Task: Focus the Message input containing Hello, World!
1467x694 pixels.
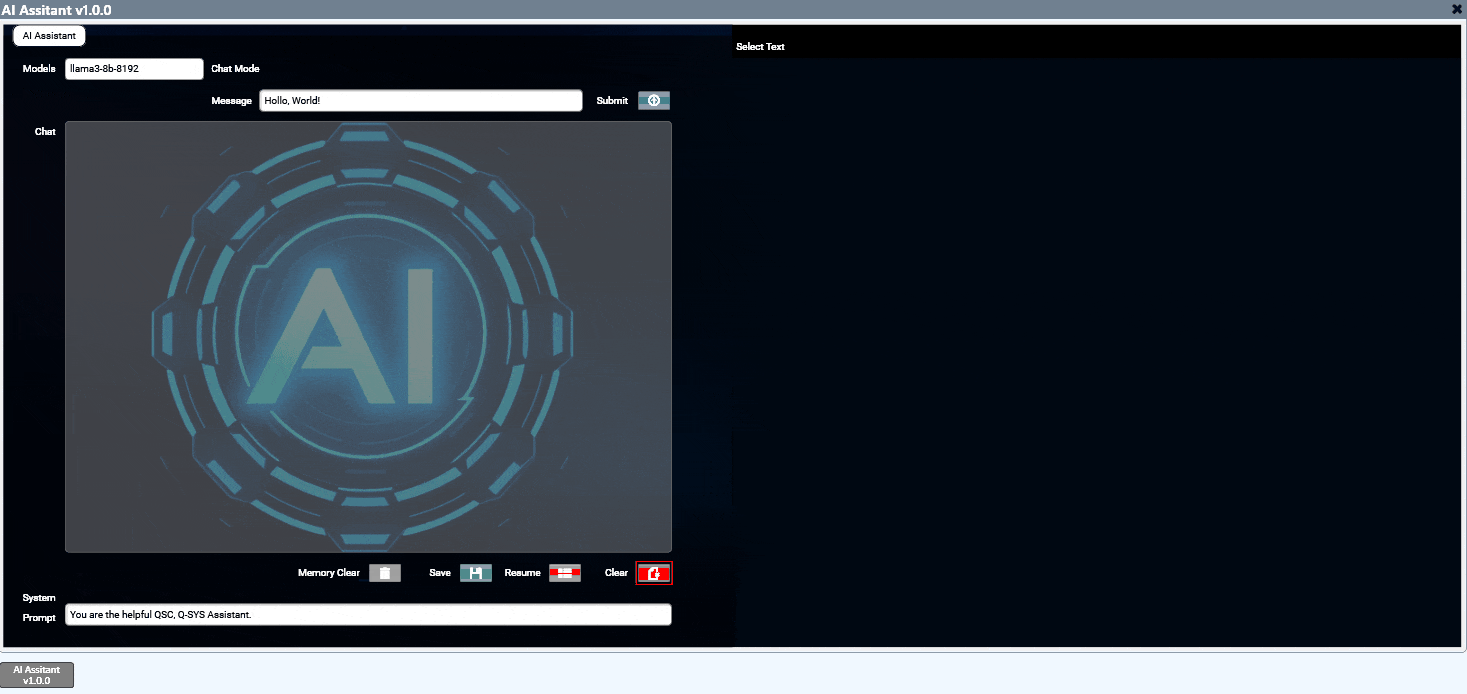Action: click(420, 100)
